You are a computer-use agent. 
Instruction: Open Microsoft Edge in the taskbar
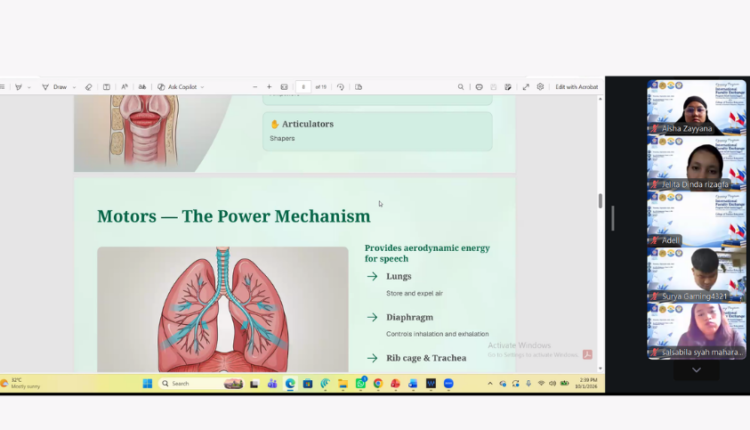tap(290, 384)
